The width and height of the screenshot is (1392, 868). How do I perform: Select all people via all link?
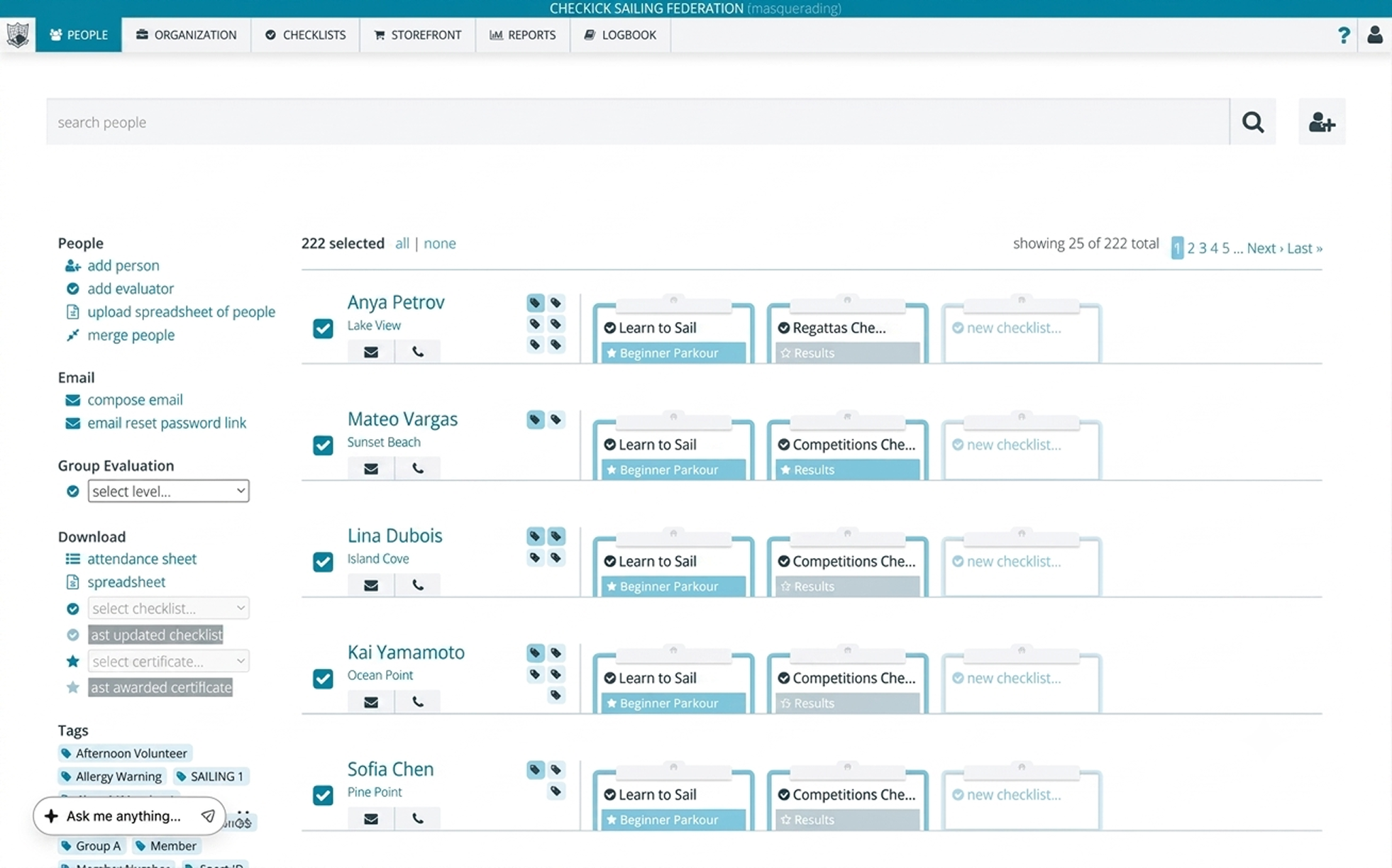[x=402, y=243]
